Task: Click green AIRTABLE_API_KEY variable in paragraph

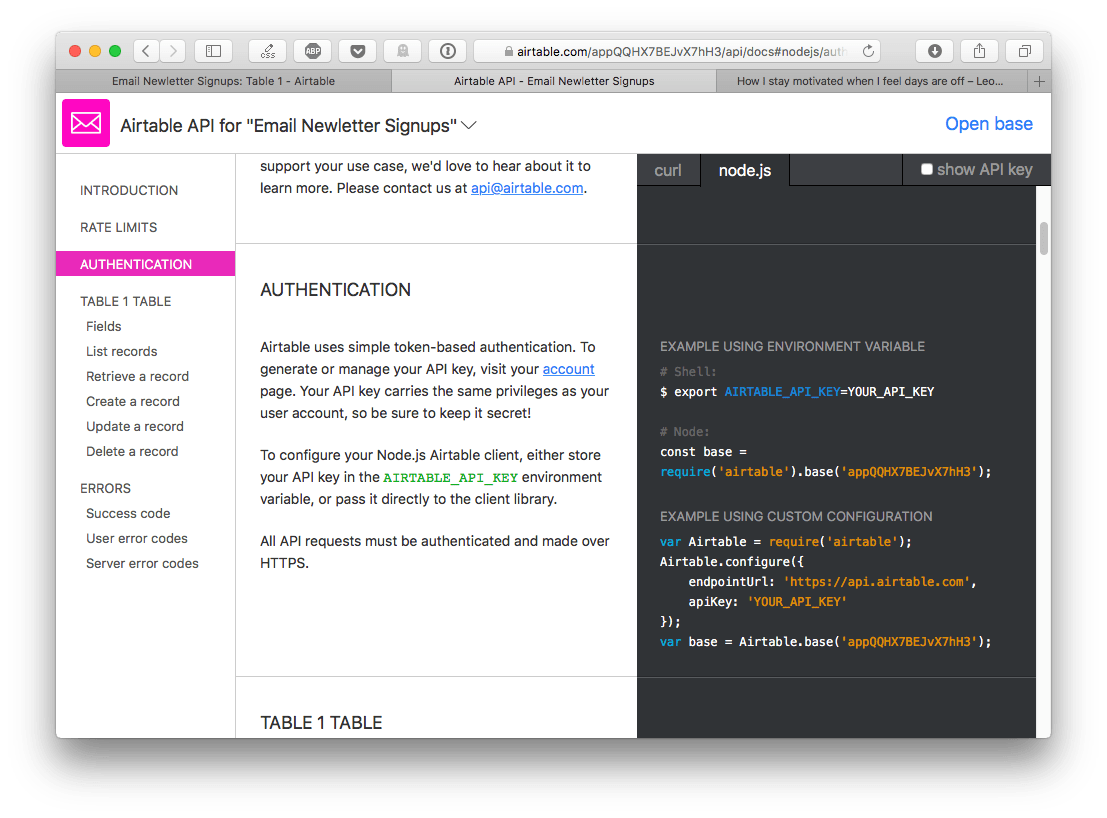Action: pyautogui.click(x=450, y=478)
